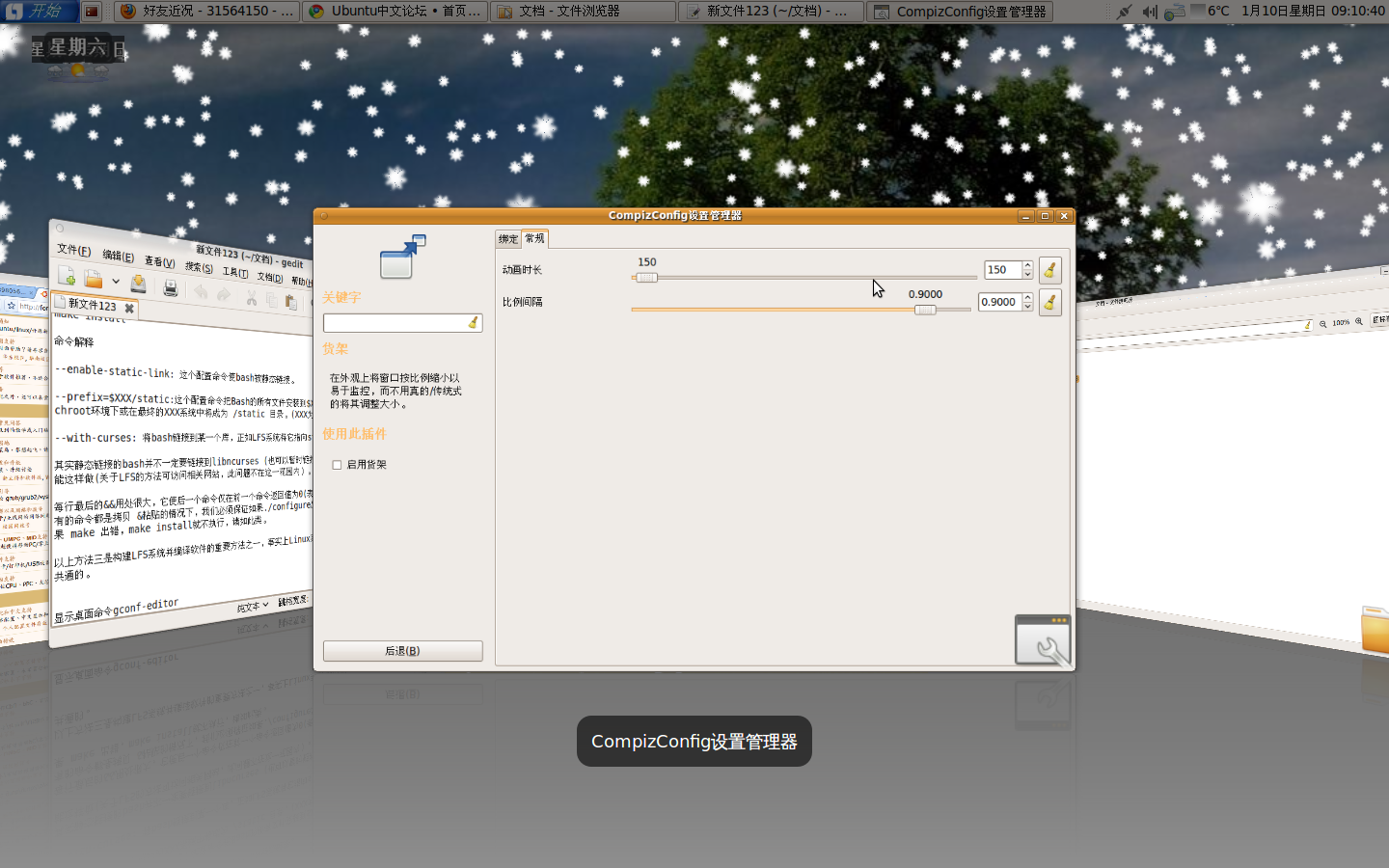Undo the last edit in gedit

tap(201, 291)
